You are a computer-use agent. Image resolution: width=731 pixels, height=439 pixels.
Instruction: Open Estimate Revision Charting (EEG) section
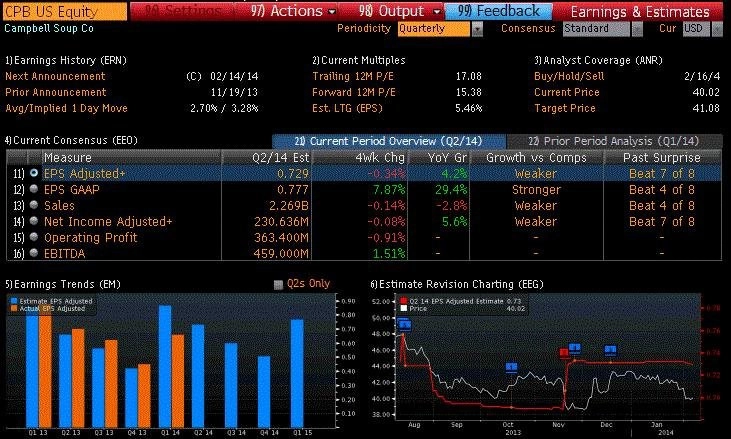coord(457,284)
